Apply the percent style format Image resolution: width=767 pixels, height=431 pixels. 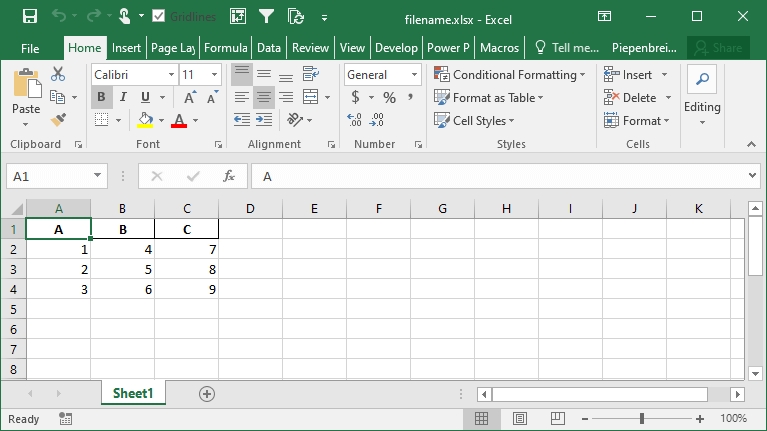click(x=389, y=97)
